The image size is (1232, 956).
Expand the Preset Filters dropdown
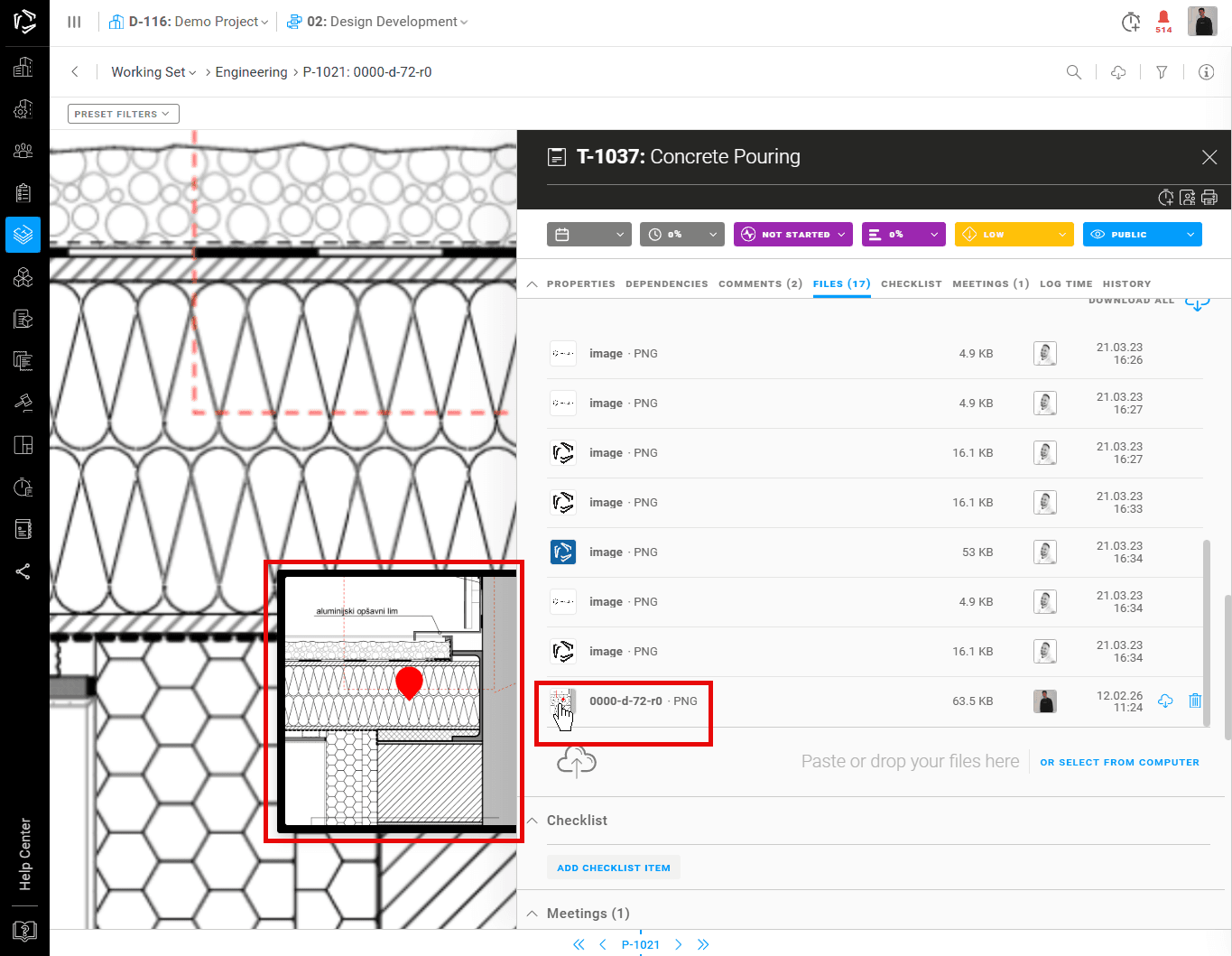point(123,114)
